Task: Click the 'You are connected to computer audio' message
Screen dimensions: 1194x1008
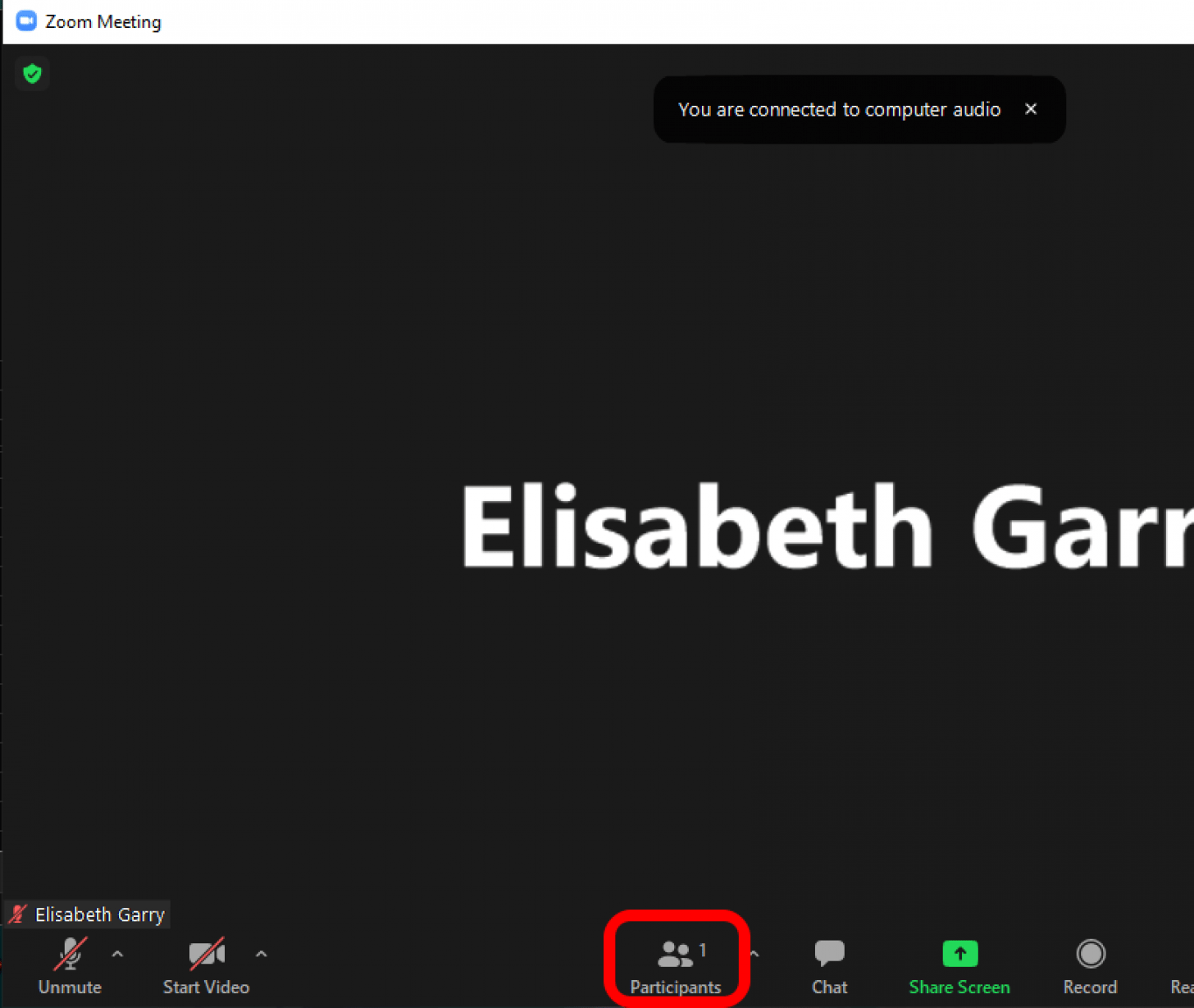Action: pos(839,109)
